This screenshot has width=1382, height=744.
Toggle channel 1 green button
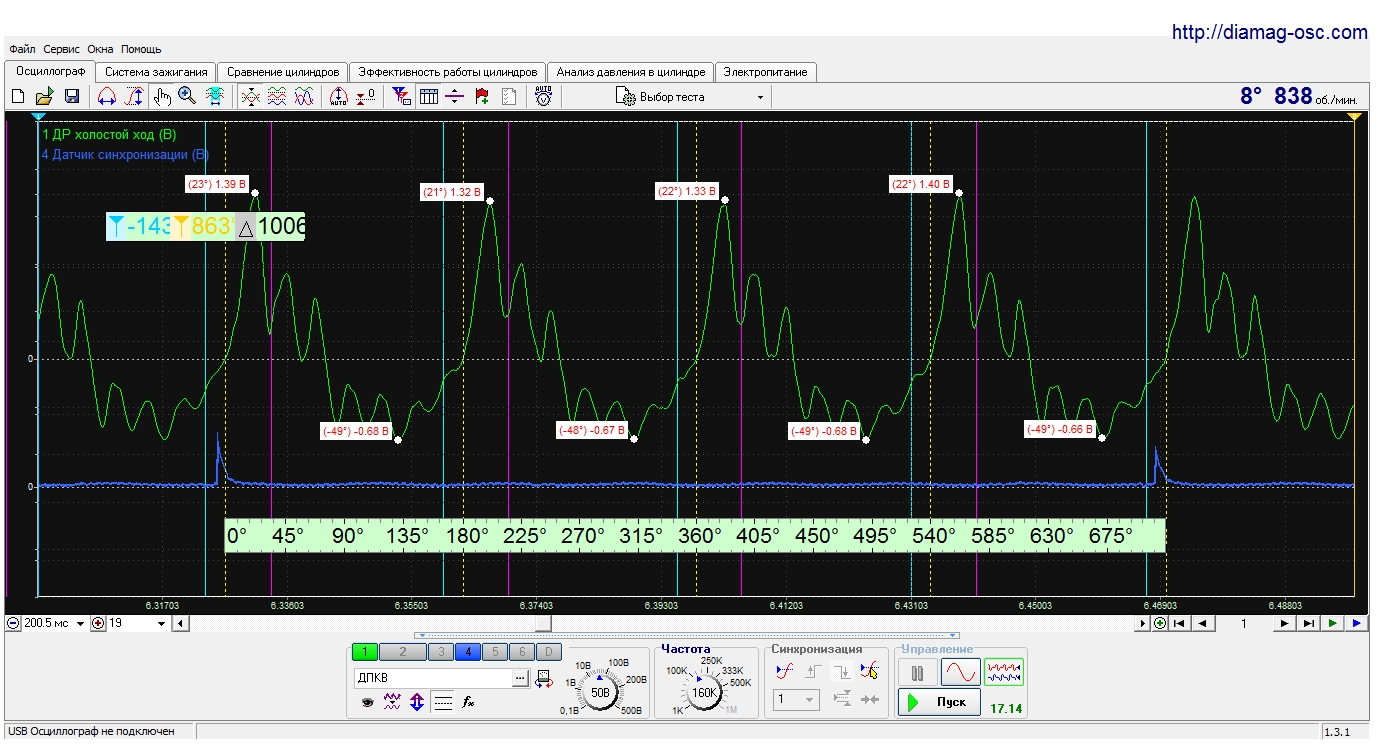[365, 652]
